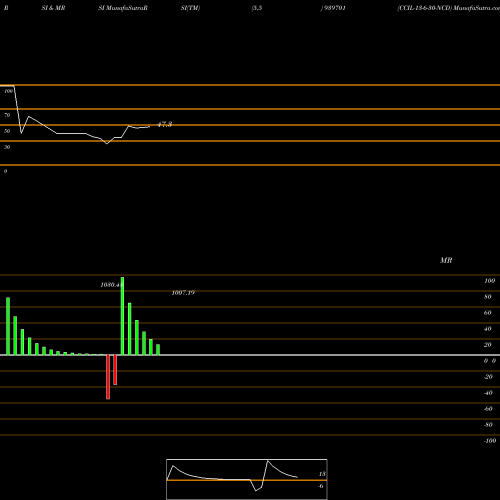500x500 pixels.
Task: Click the mini chart value -6
Action: click(x=320, y=486)
